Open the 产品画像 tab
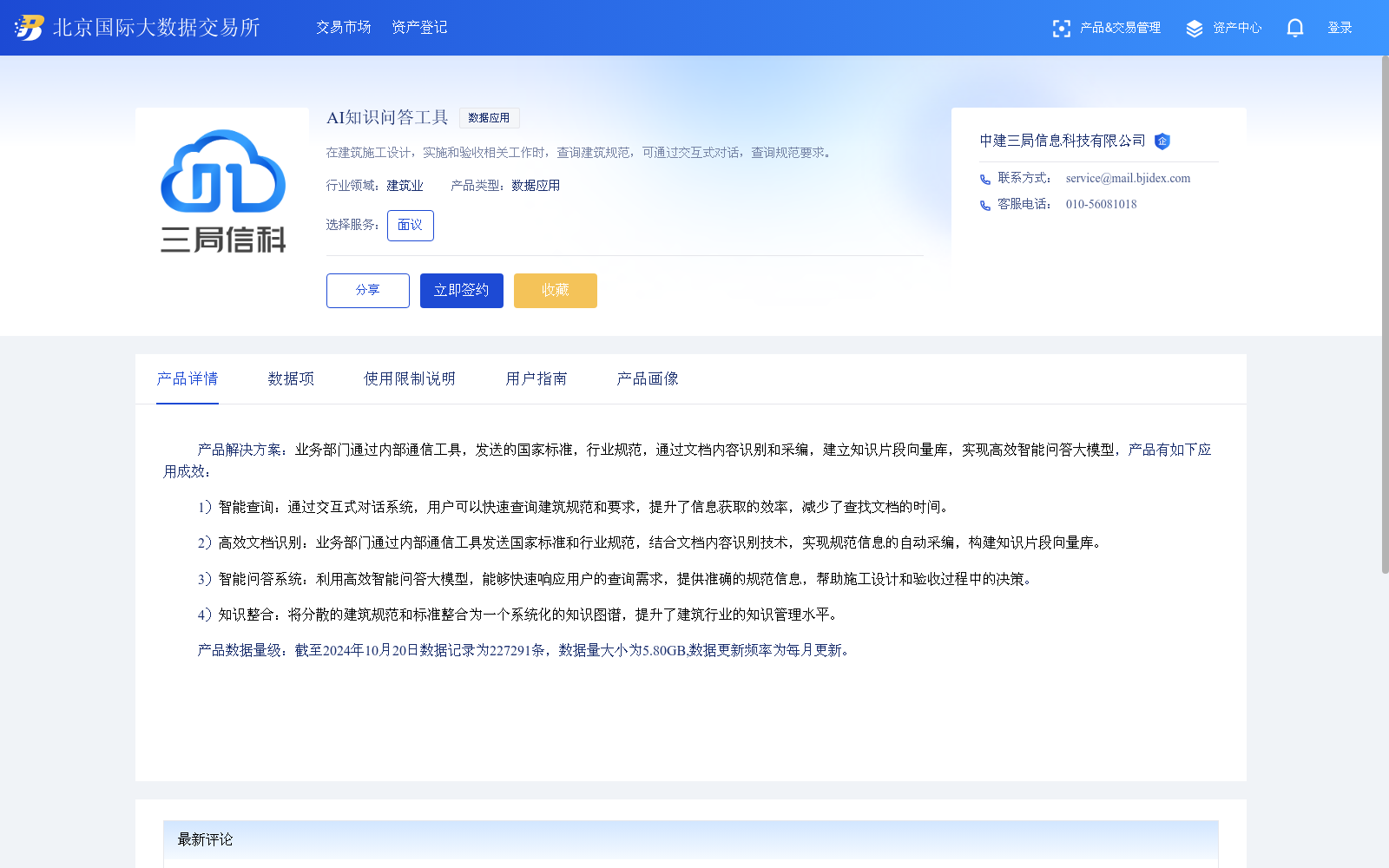The height and width of the screenshot is (868, 1389). [x=648, y=379]
